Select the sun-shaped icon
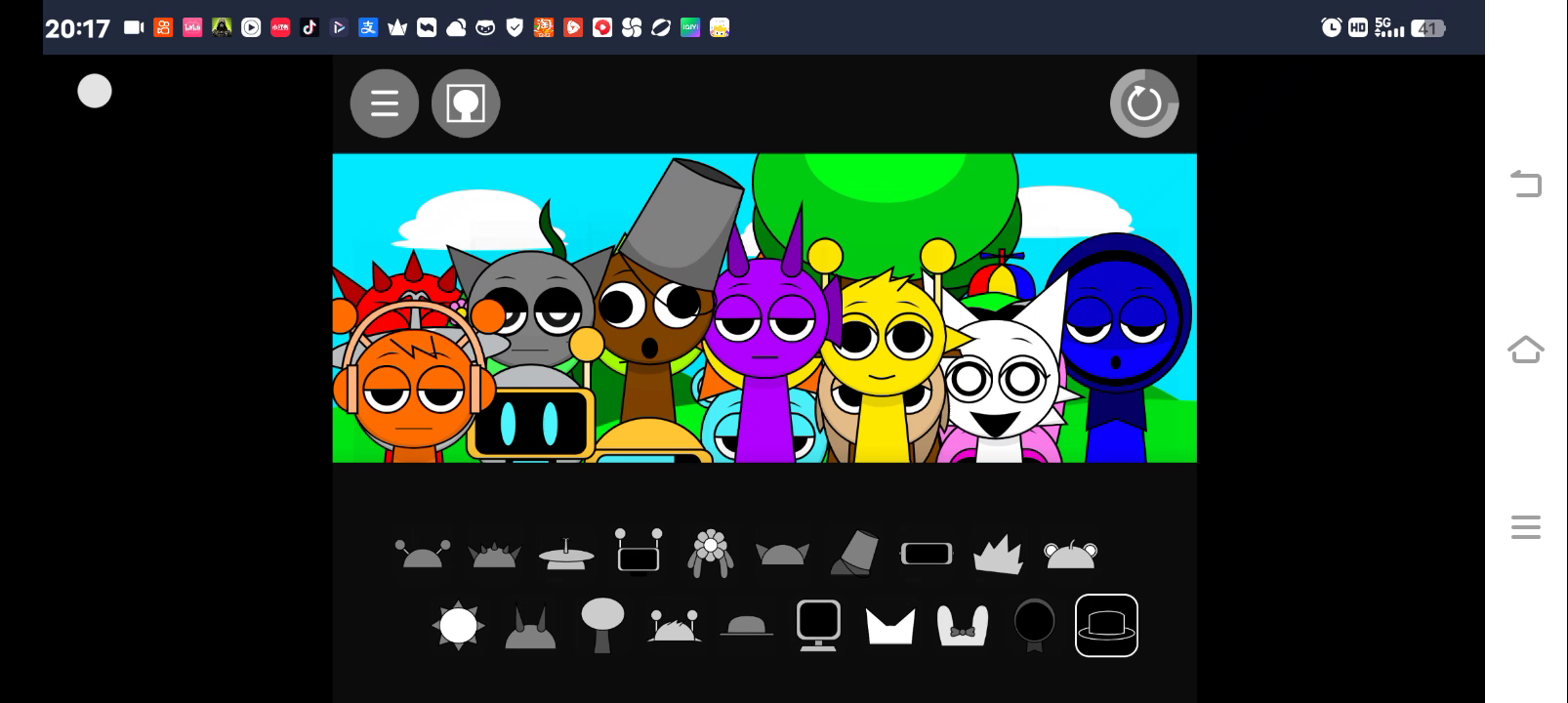This screenshot has height=703, width=1568. 458,626
